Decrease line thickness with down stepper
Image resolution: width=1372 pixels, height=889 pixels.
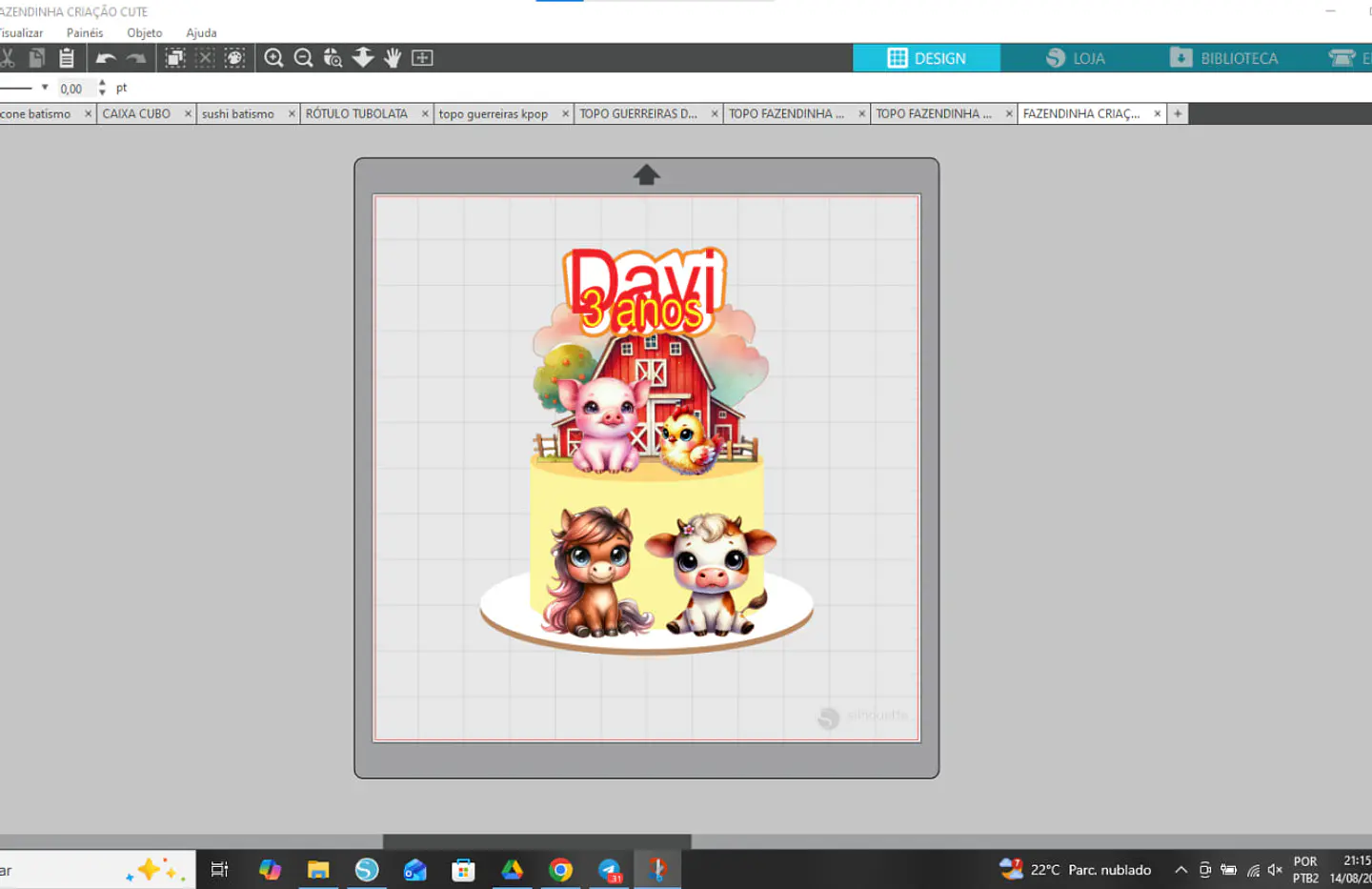[102, 93]
